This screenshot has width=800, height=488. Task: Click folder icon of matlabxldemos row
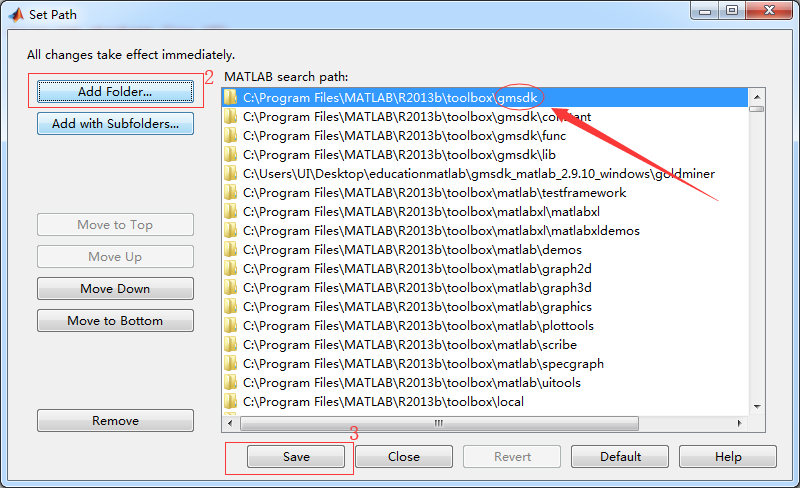231,231
